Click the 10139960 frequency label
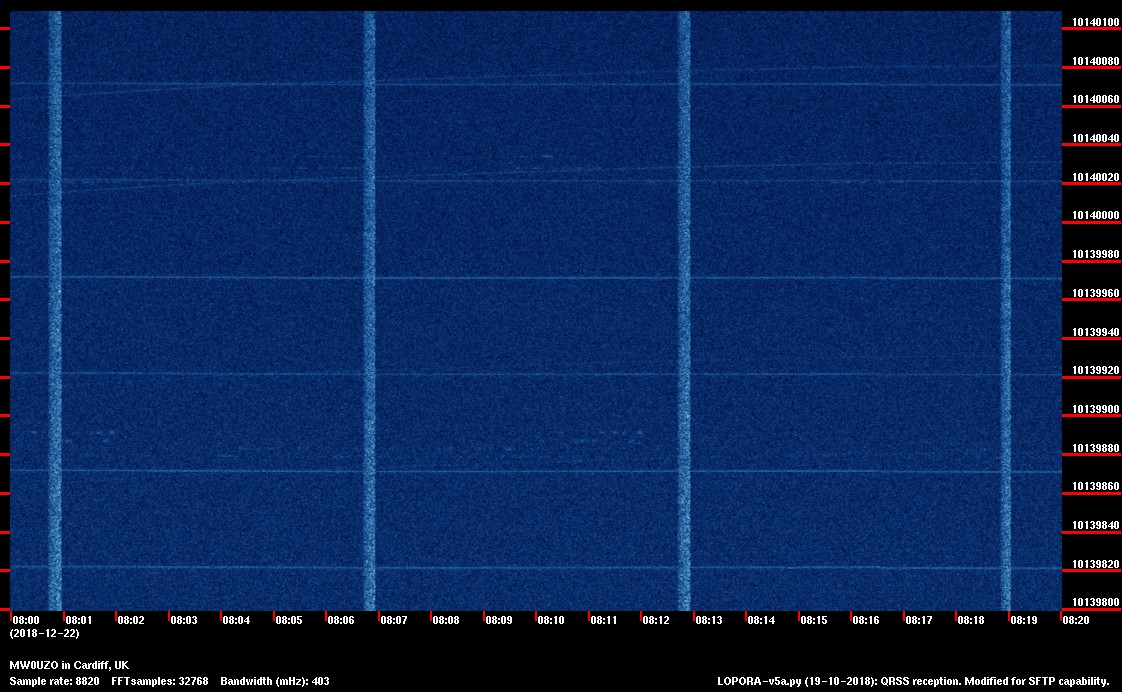1122x692 pixels. 1095,294
